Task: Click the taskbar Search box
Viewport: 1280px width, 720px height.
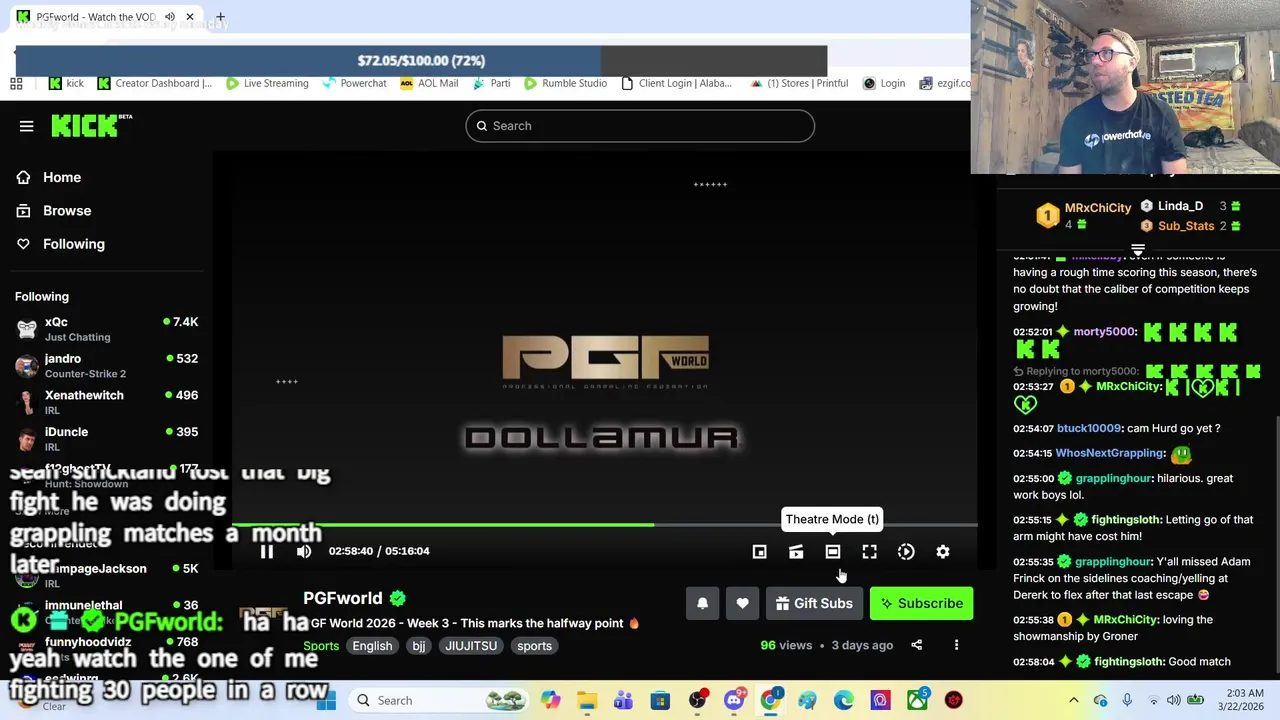Action: point(440,700)
